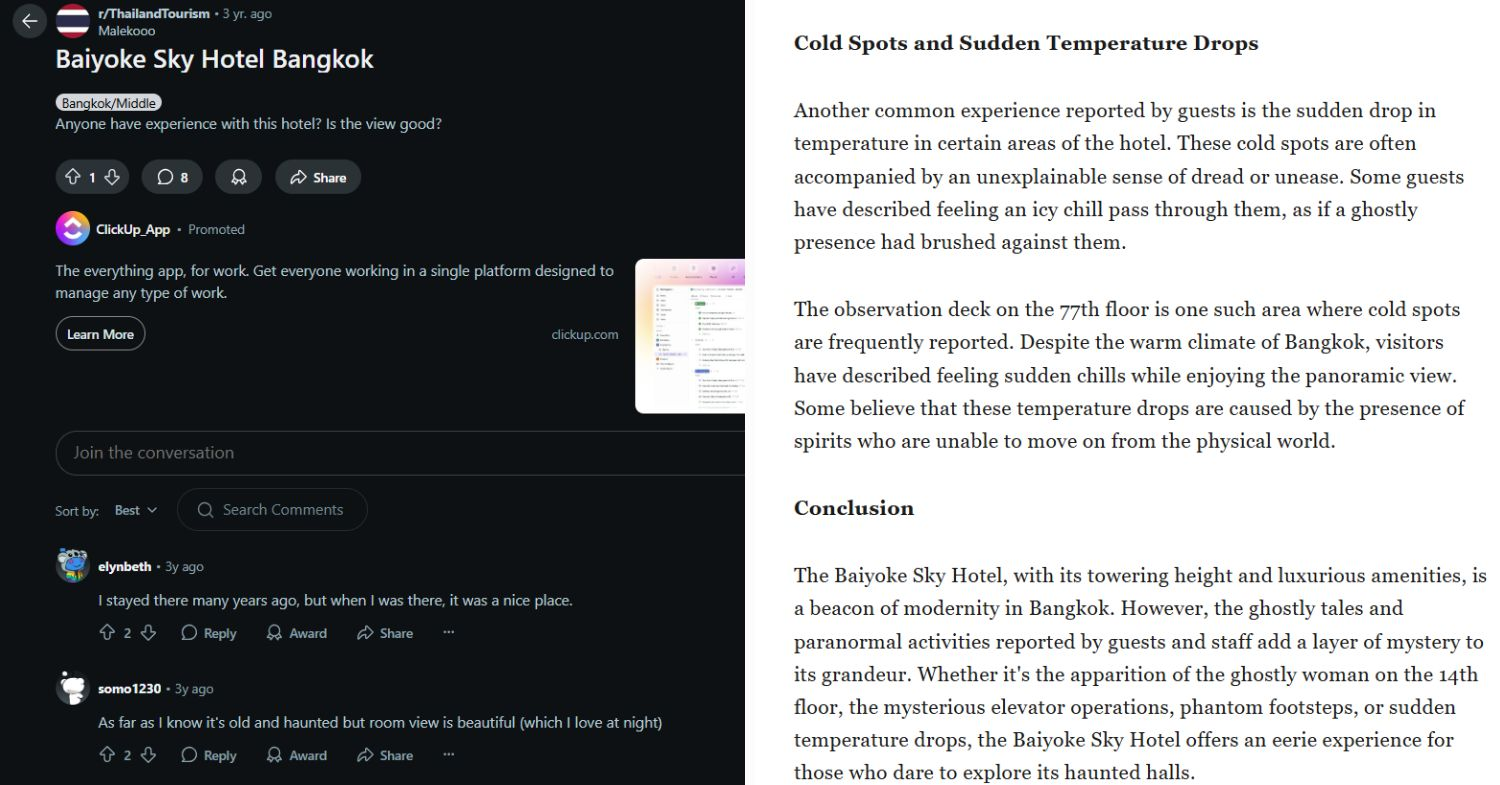
Task: Select the Bangkok/Middle flair tag
Action: [x=108, y=103]
